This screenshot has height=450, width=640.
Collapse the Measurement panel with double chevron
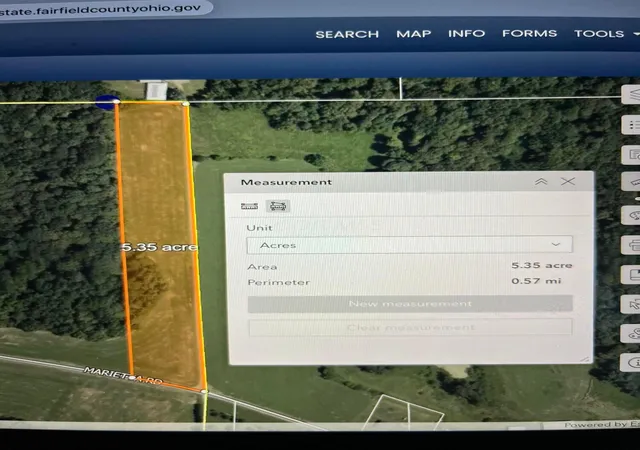tap(541, 182)
